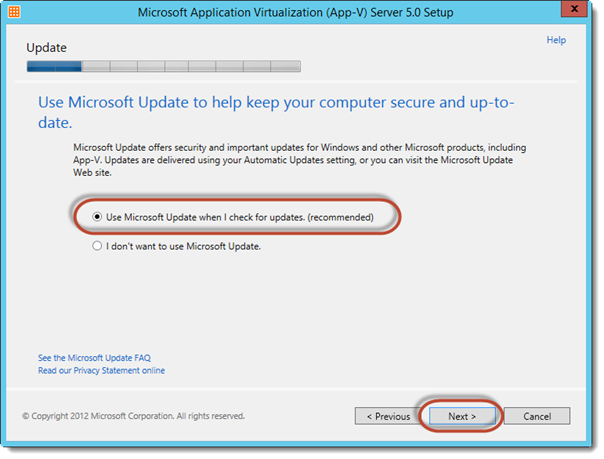The height and width of the screenshot is (459, 604).
Task: Click the last segment of progress bar
Action: click(285, 66)
